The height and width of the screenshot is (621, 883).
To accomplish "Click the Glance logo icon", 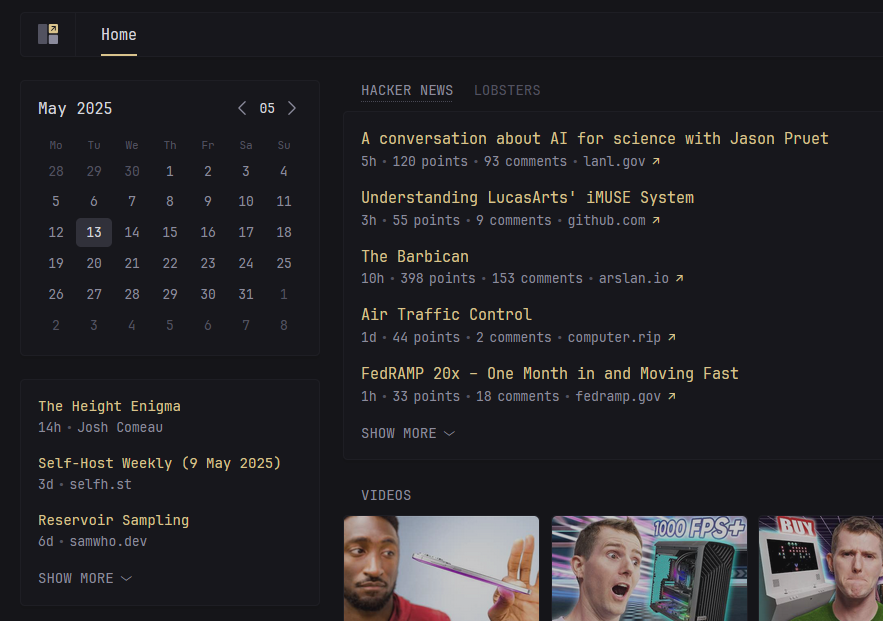I will (x=48, y=34).
